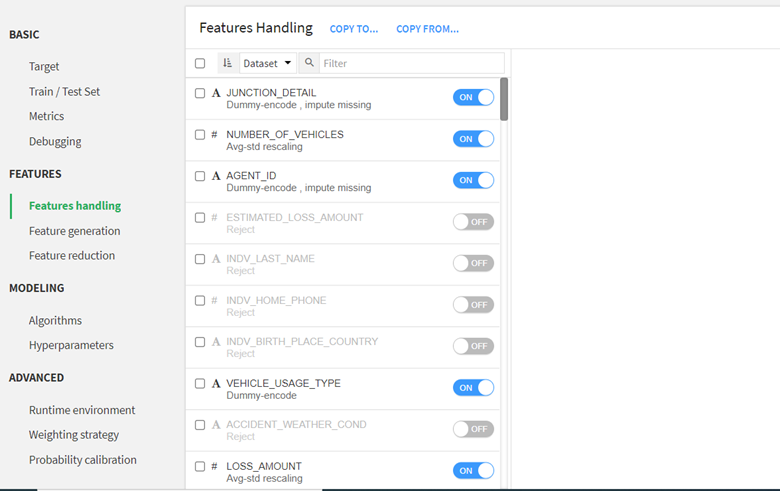Click numeric type icon for ESTIMATED_LOSS_AMOUNT
The image size is (780, 491).
click(x=215, y=217)
